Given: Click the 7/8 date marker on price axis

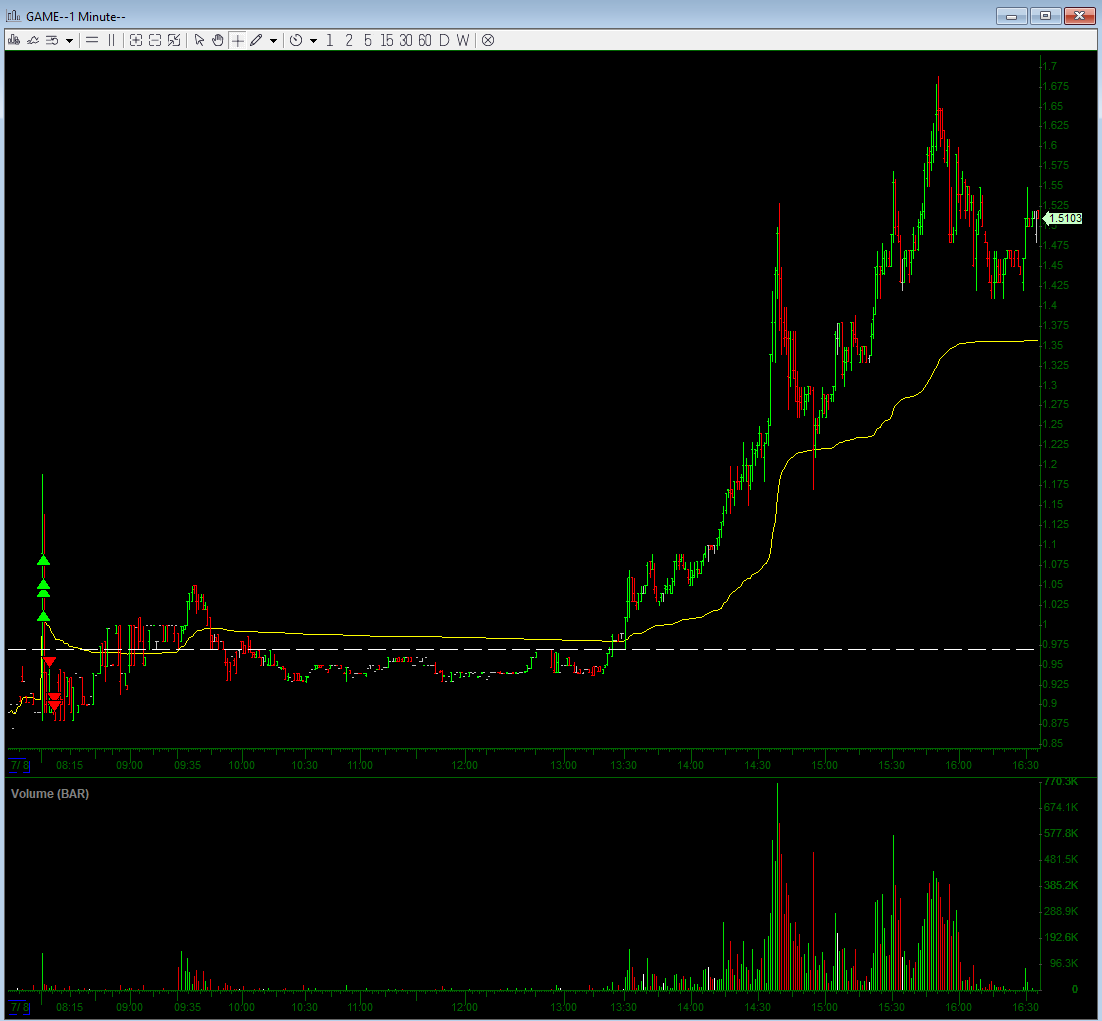Looking at the screenshot, I should (x=20, y=765).
